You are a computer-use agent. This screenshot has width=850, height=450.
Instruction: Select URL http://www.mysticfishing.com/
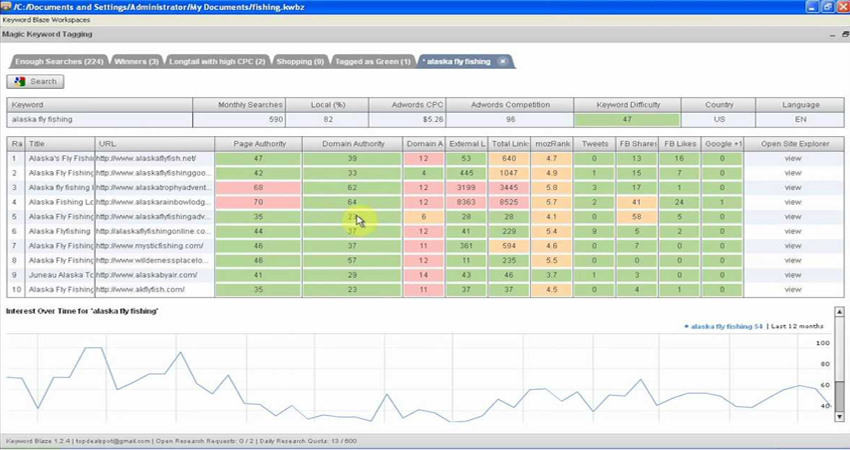(150, 246)
